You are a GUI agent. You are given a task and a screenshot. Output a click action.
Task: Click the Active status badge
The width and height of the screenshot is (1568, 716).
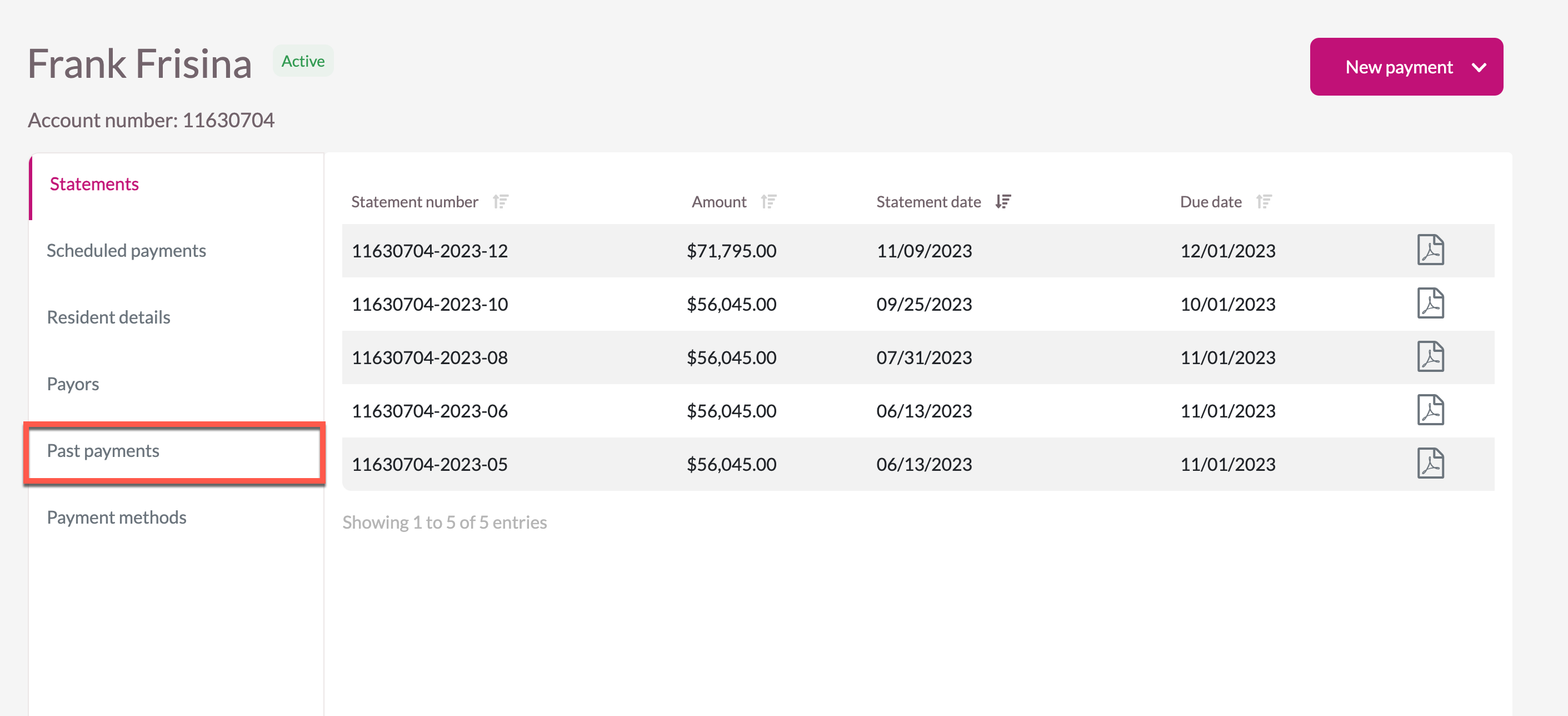click(302, 61)
